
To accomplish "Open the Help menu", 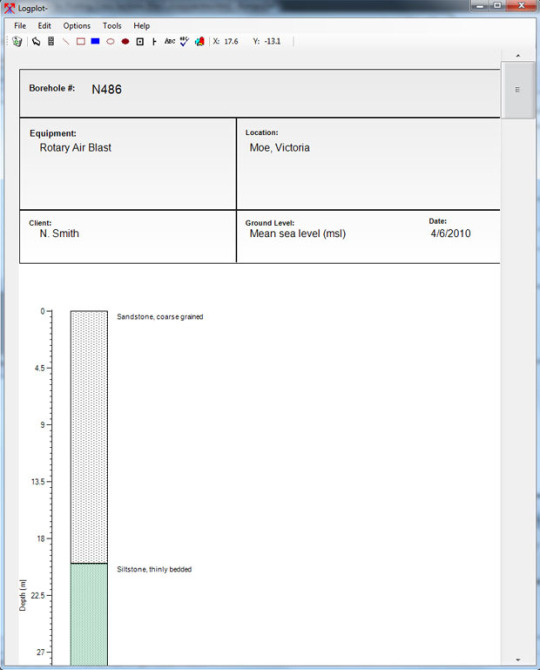I will (141, 26).
